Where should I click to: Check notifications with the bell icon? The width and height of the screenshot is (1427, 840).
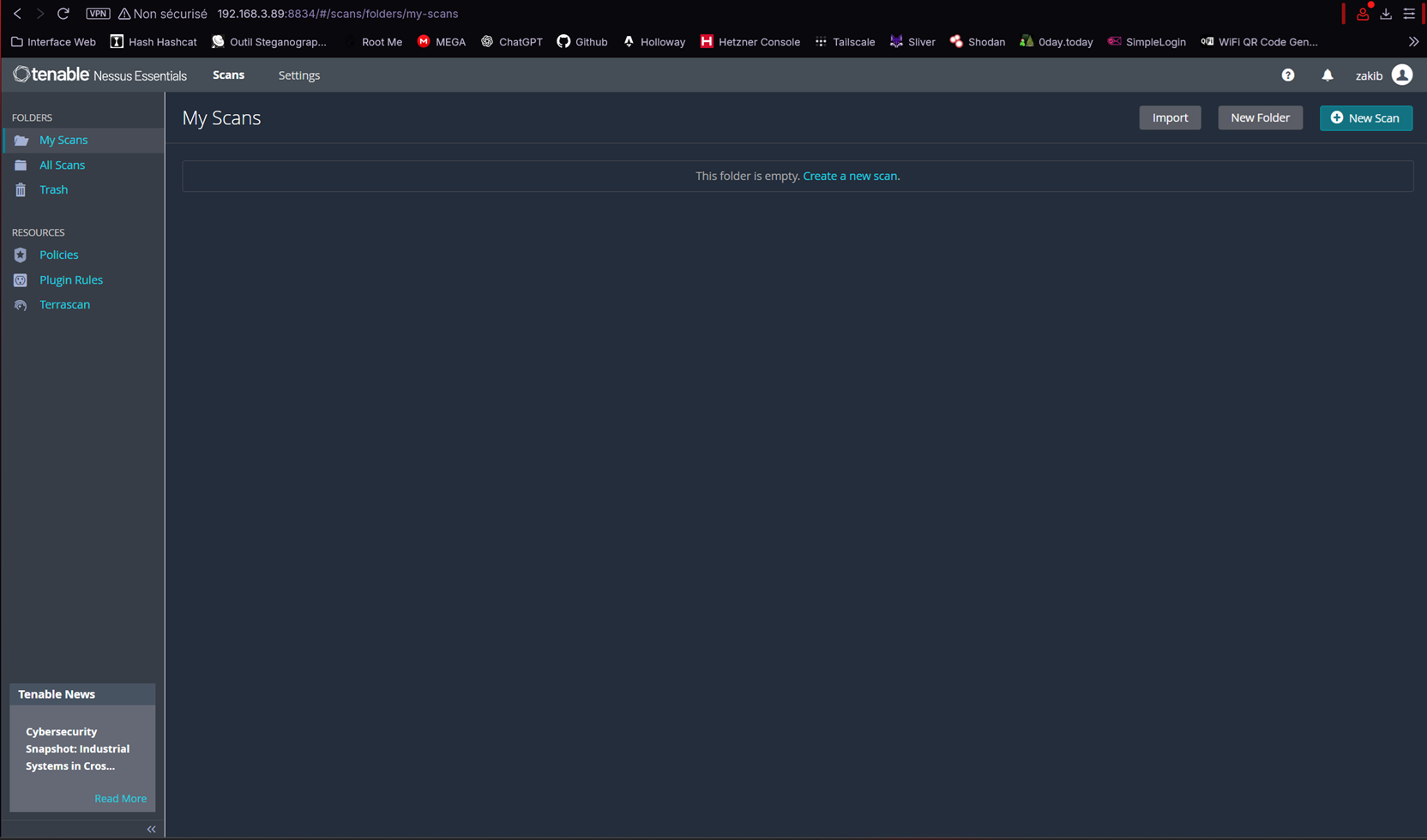pos(1328,75)
